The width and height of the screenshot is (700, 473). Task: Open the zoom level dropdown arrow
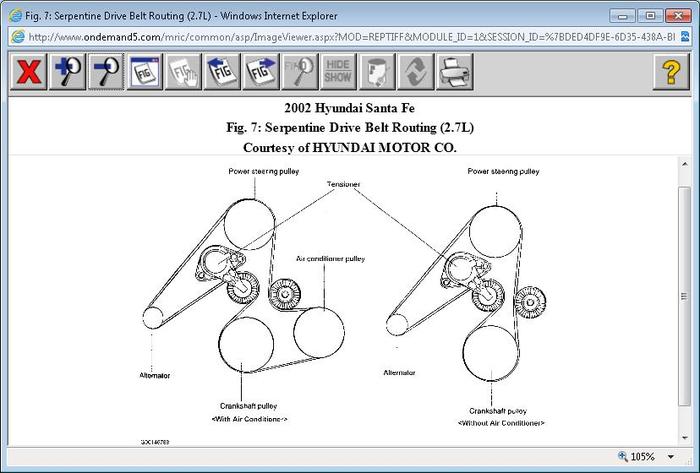pyautogui.click(x=671, y=456)
